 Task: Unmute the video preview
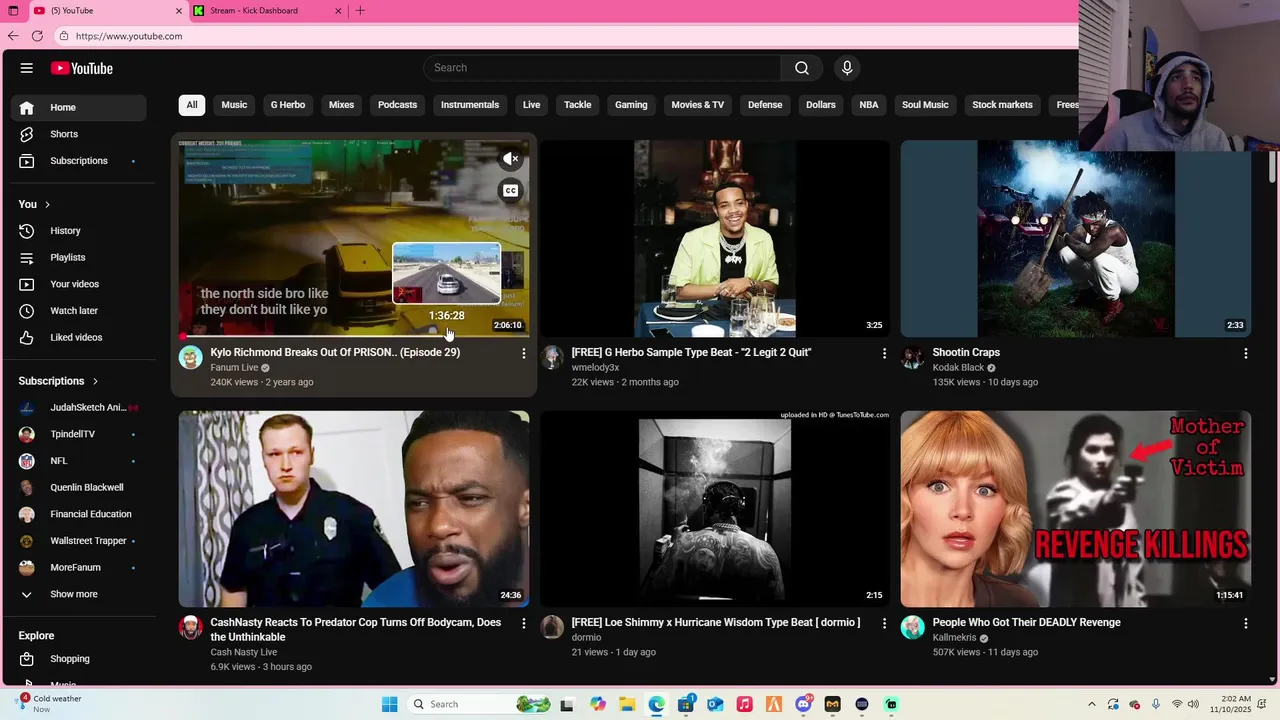coord(511,159)
